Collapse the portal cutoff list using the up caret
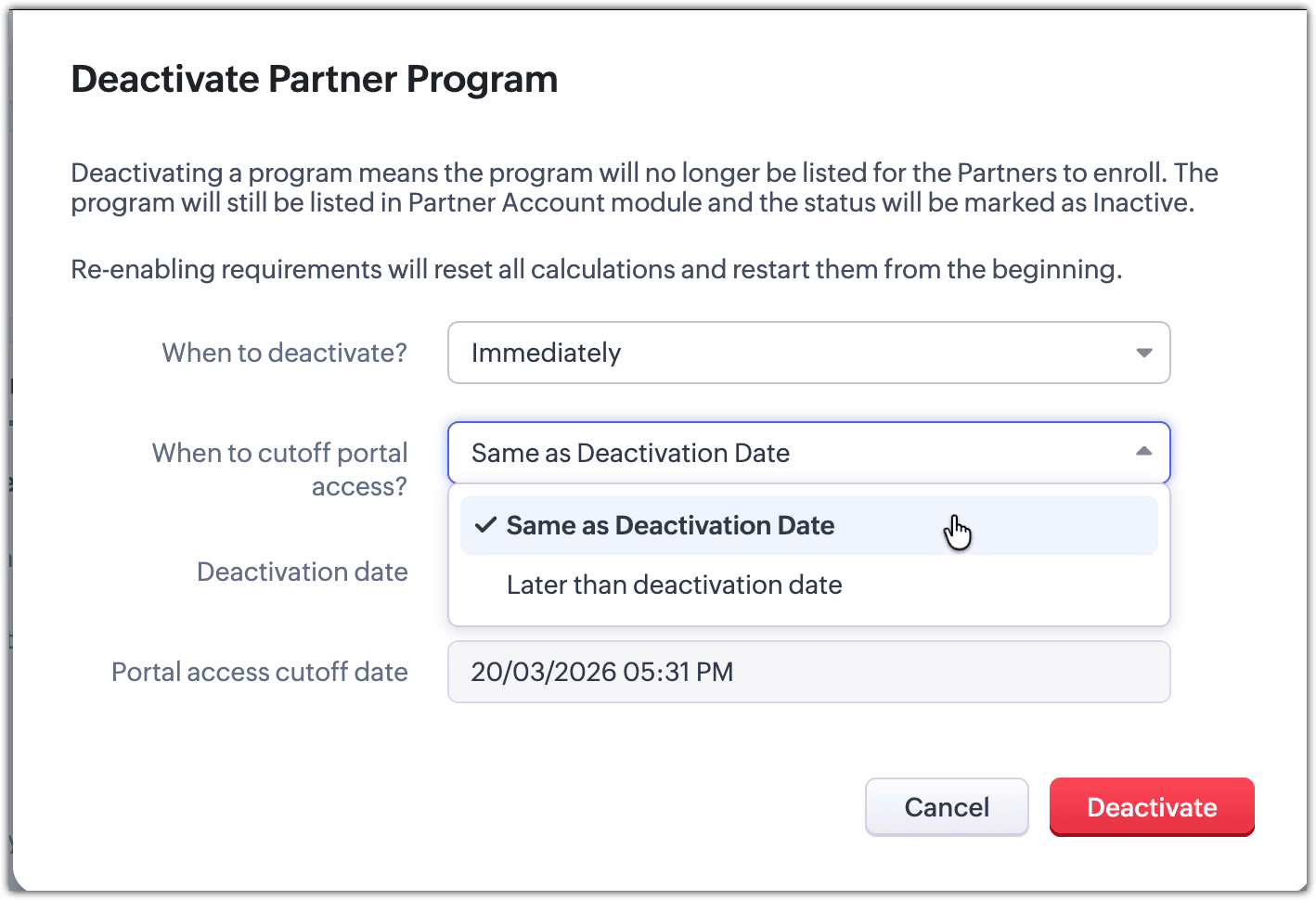This screenshot has height=900, width=1316. (1144, 452)
